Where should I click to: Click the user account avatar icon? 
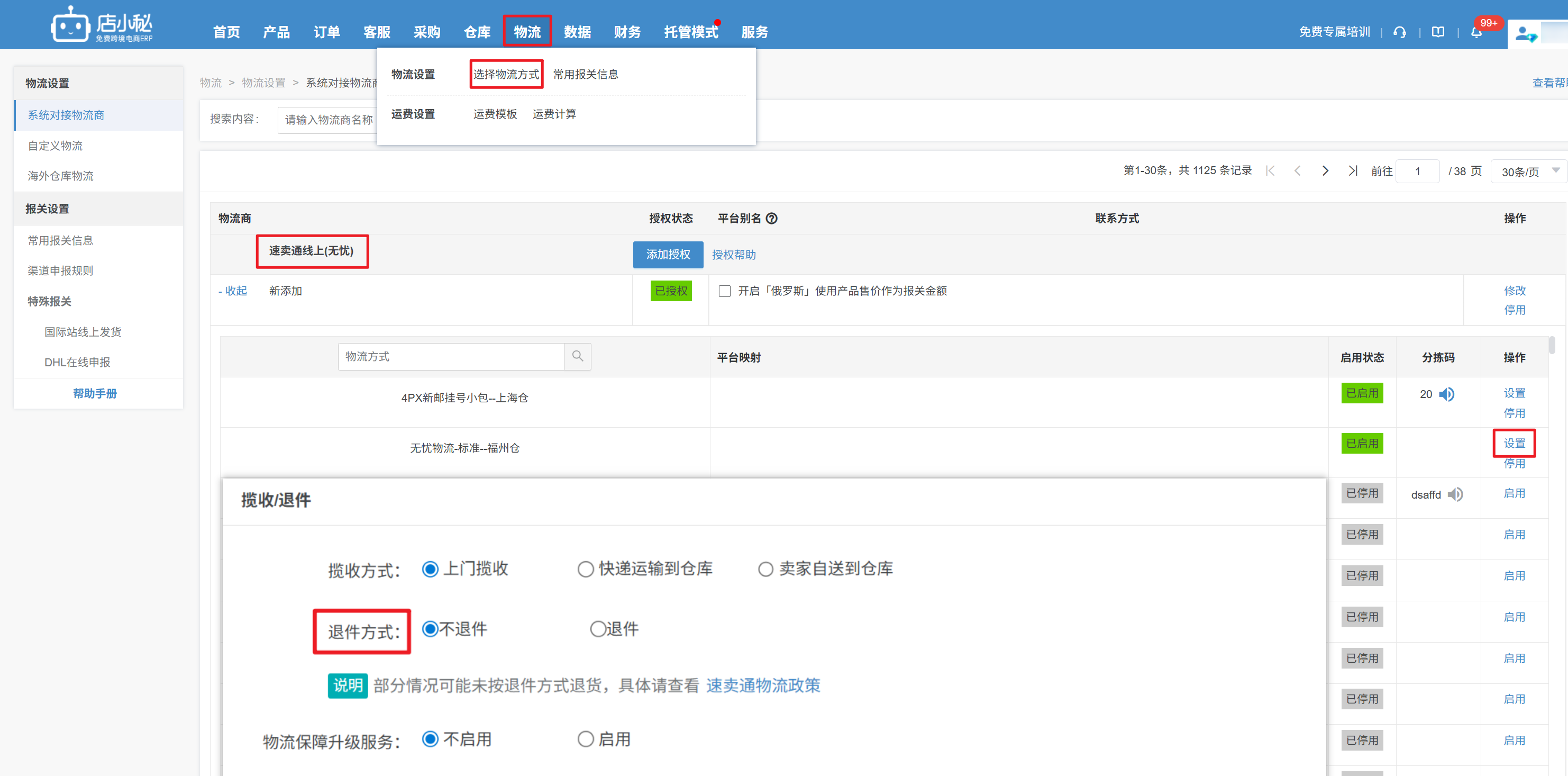(1524, 33)
